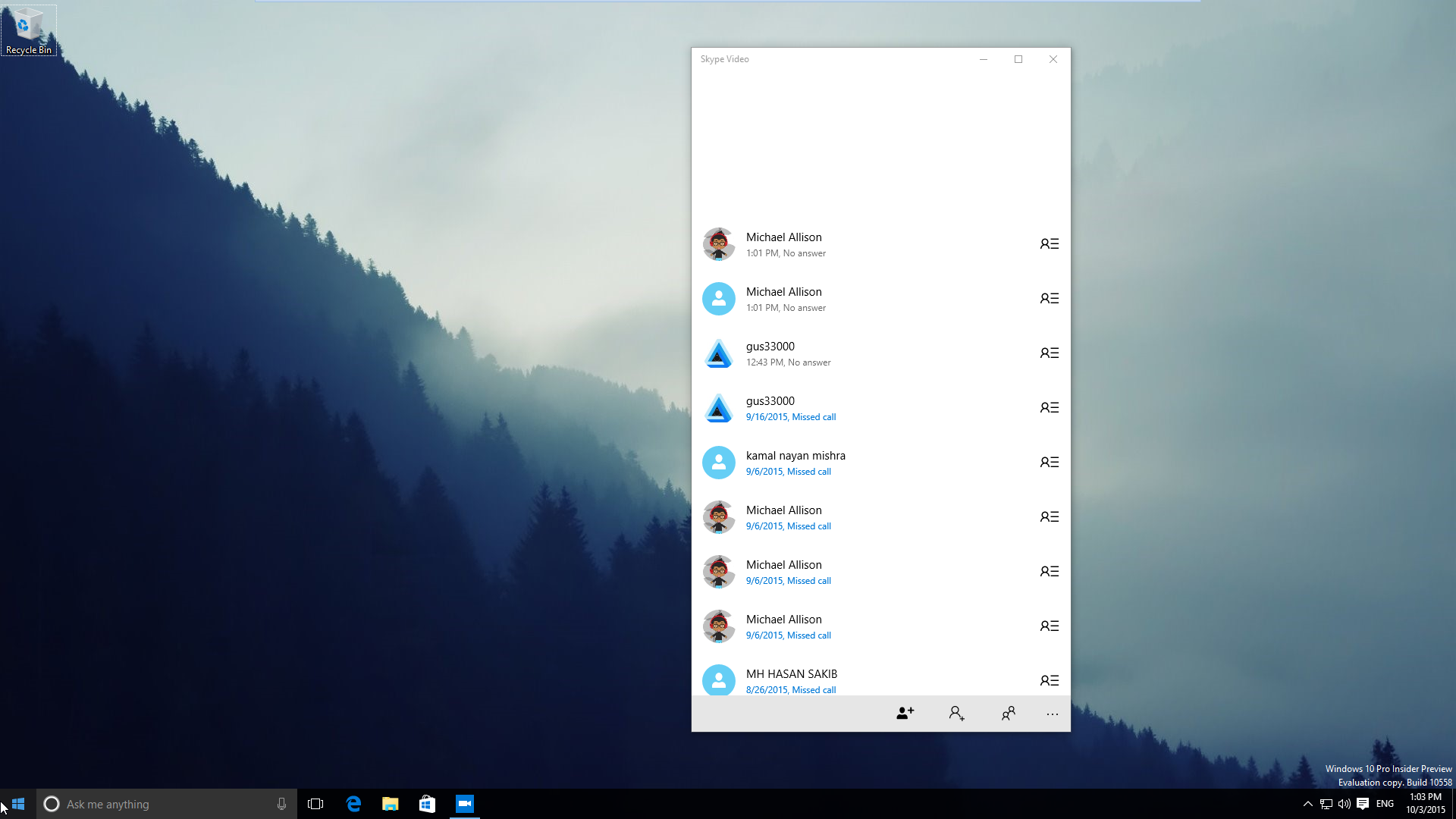Click the Skype Video taskbar icon
Screen dimensions: 1456x819
pos(465,804)
